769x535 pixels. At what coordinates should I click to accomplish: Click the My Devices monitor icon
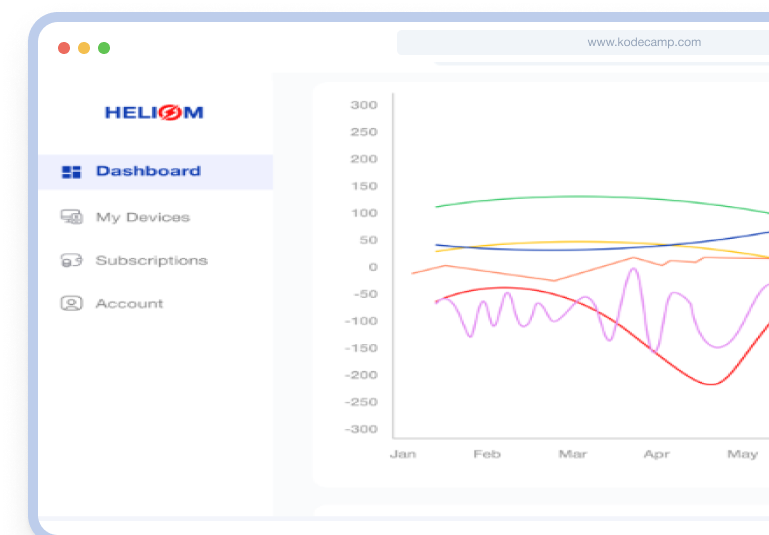pos(71,217)
